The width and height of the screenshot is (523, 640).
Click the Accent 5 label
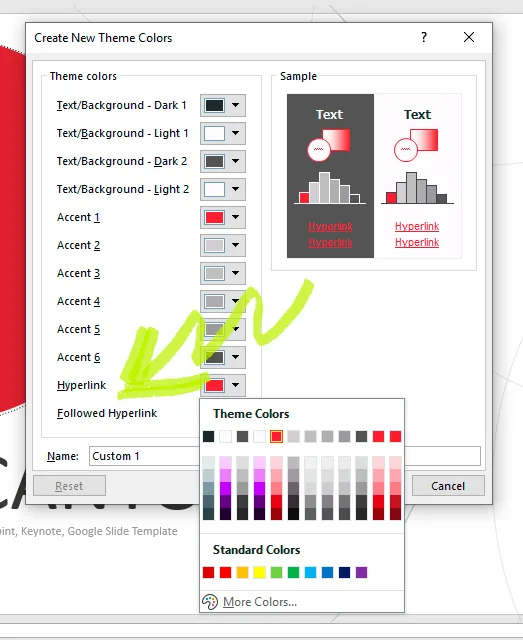click(x=78, y=329)
